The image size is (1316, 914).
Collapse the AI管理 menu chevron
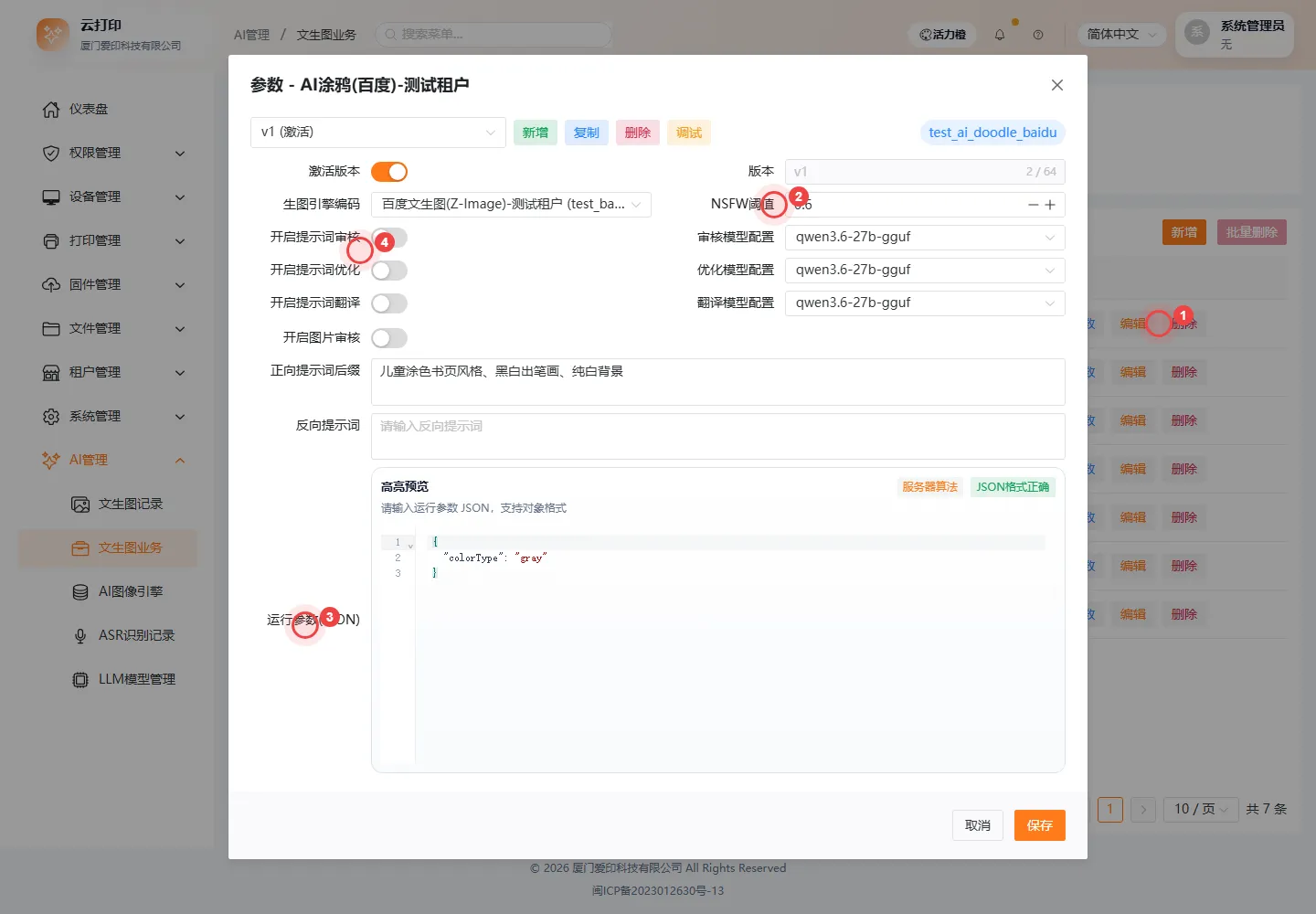(180, 460)
